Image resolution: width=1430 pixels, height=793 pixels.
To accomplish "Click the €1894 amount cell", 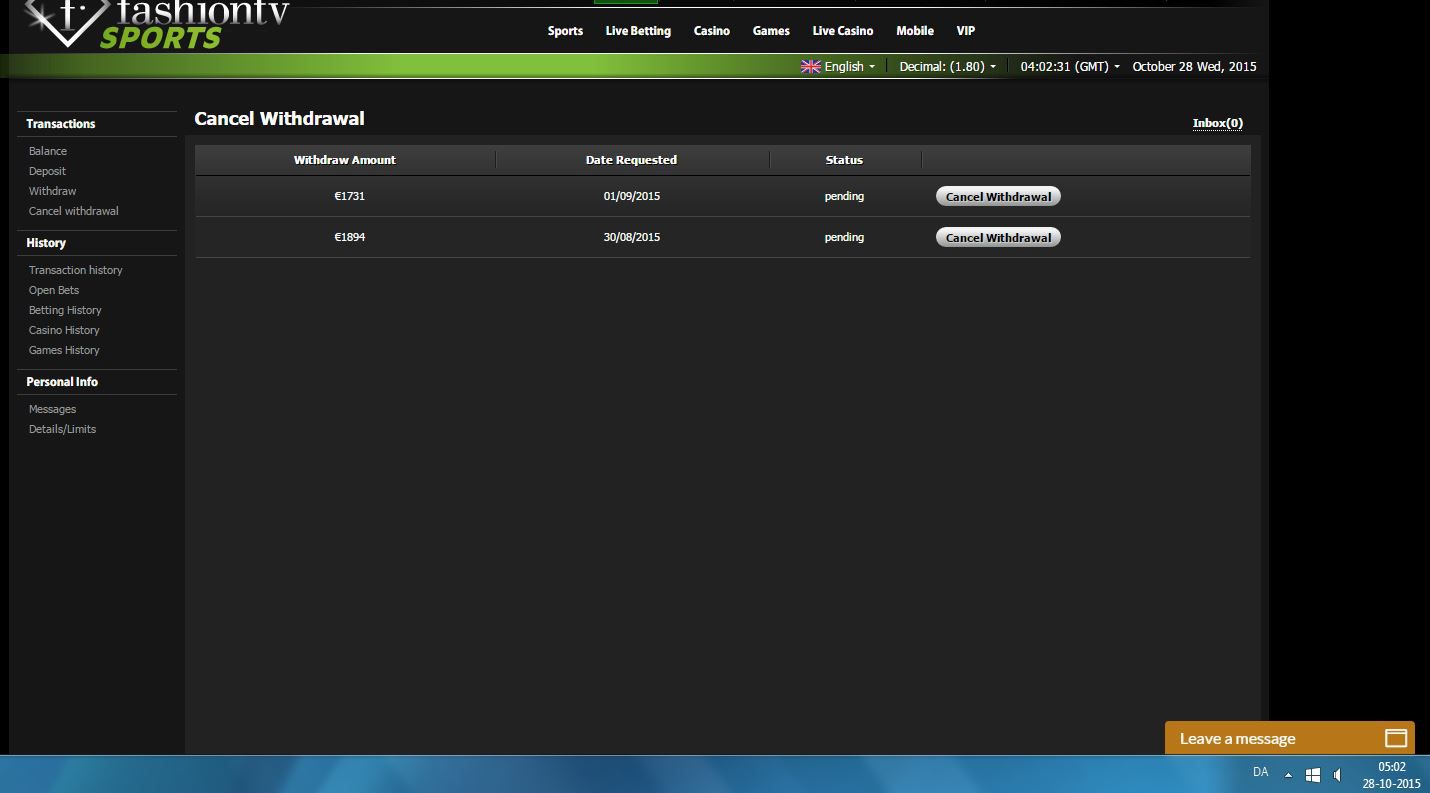I will (350, 237).
